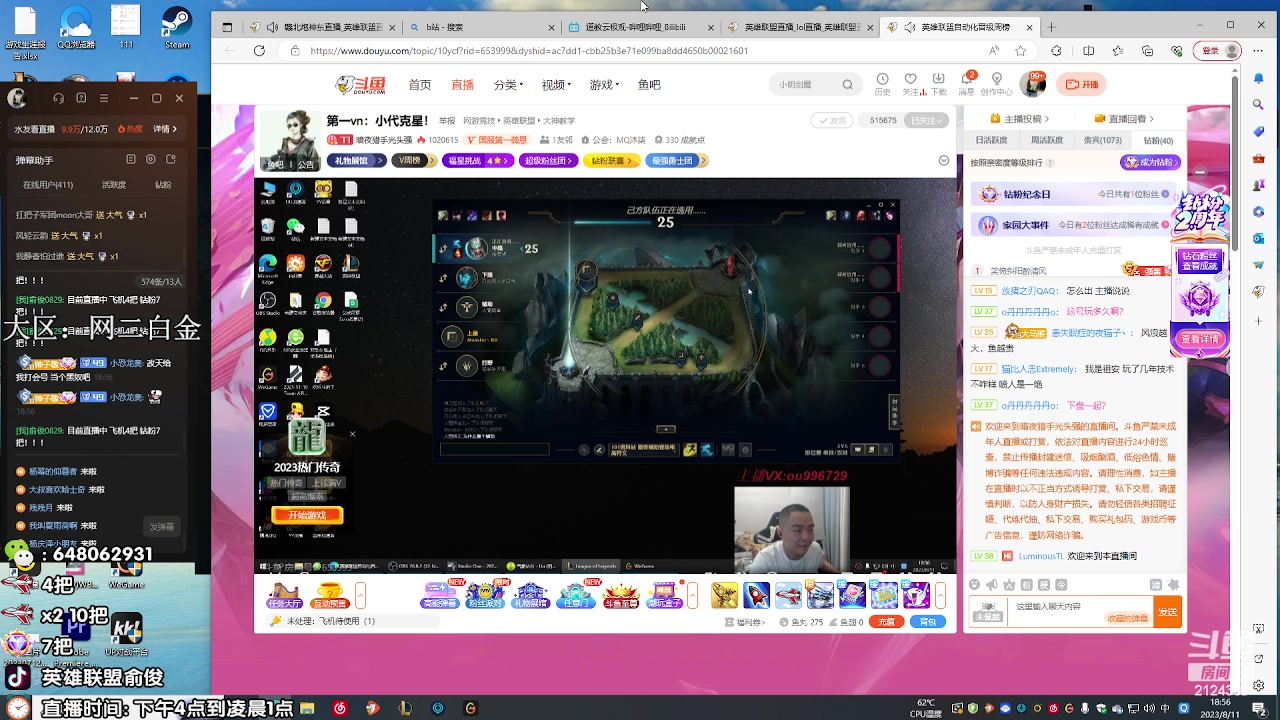Screen dimensions: 1280x720
Task: Click the 成为钻粉 button
Action: tap(1150, 162)
